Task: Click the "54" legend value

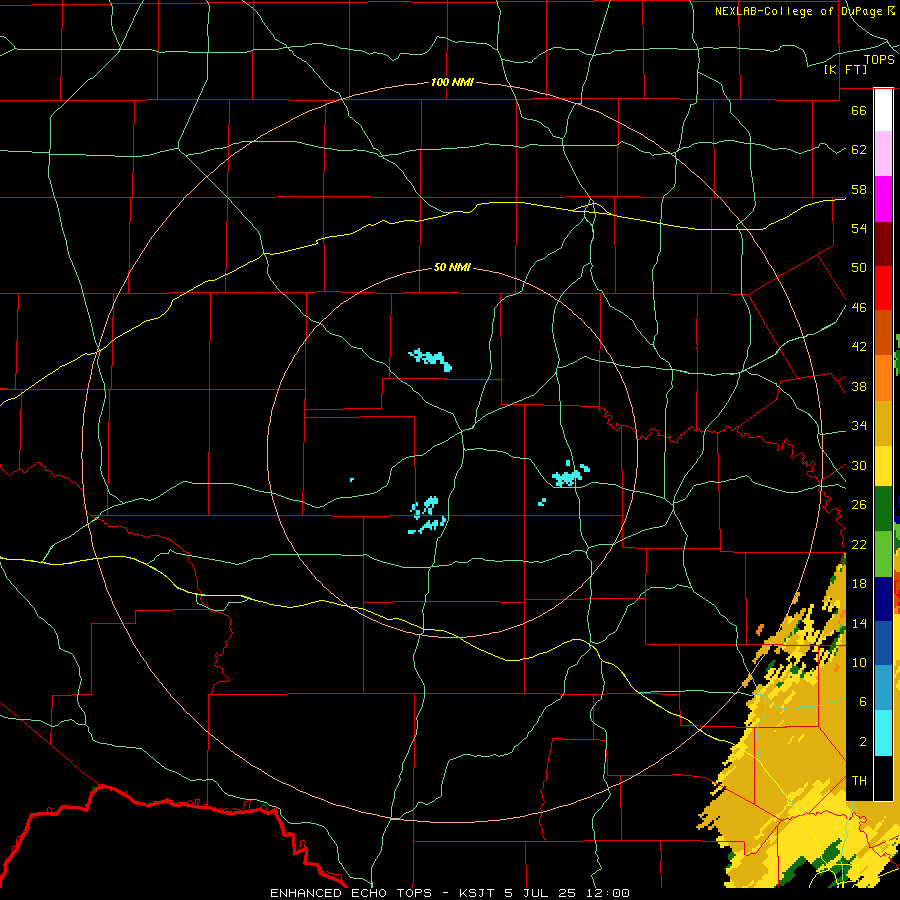Action: tap(859, 228)
